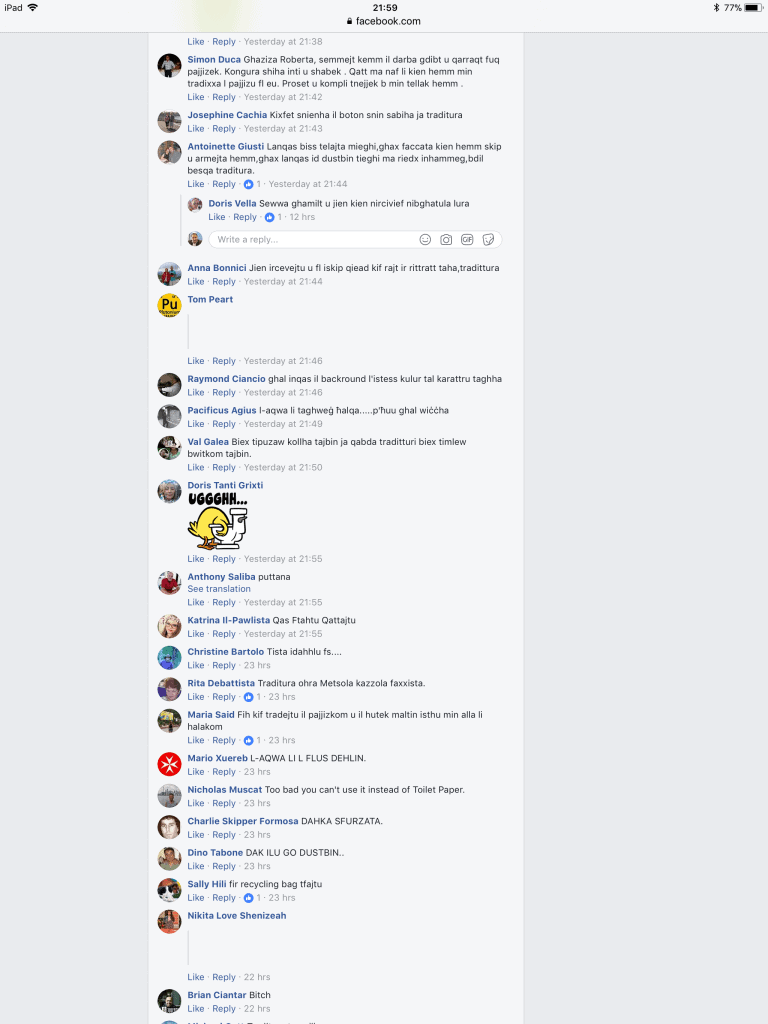Open Raymond Ciancio's profile picture
Image resolution: width=768 pixels, height=1024 pixels.
point(169,385)
